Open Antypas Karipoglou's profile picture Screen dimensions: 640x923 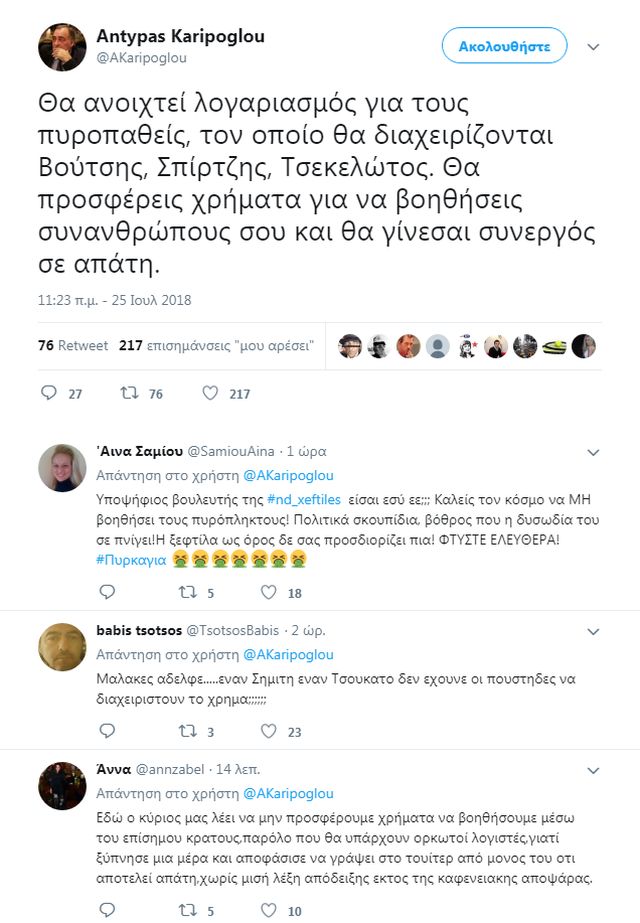coord(62,47)
